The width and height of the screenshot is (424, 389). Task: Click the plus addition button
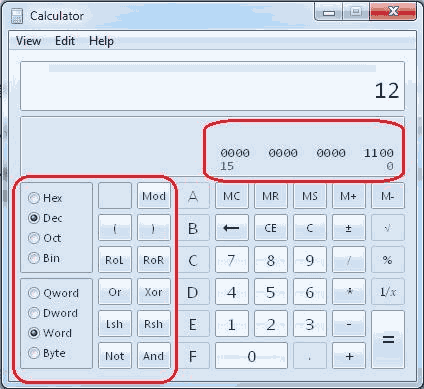(x=349, y=356)
